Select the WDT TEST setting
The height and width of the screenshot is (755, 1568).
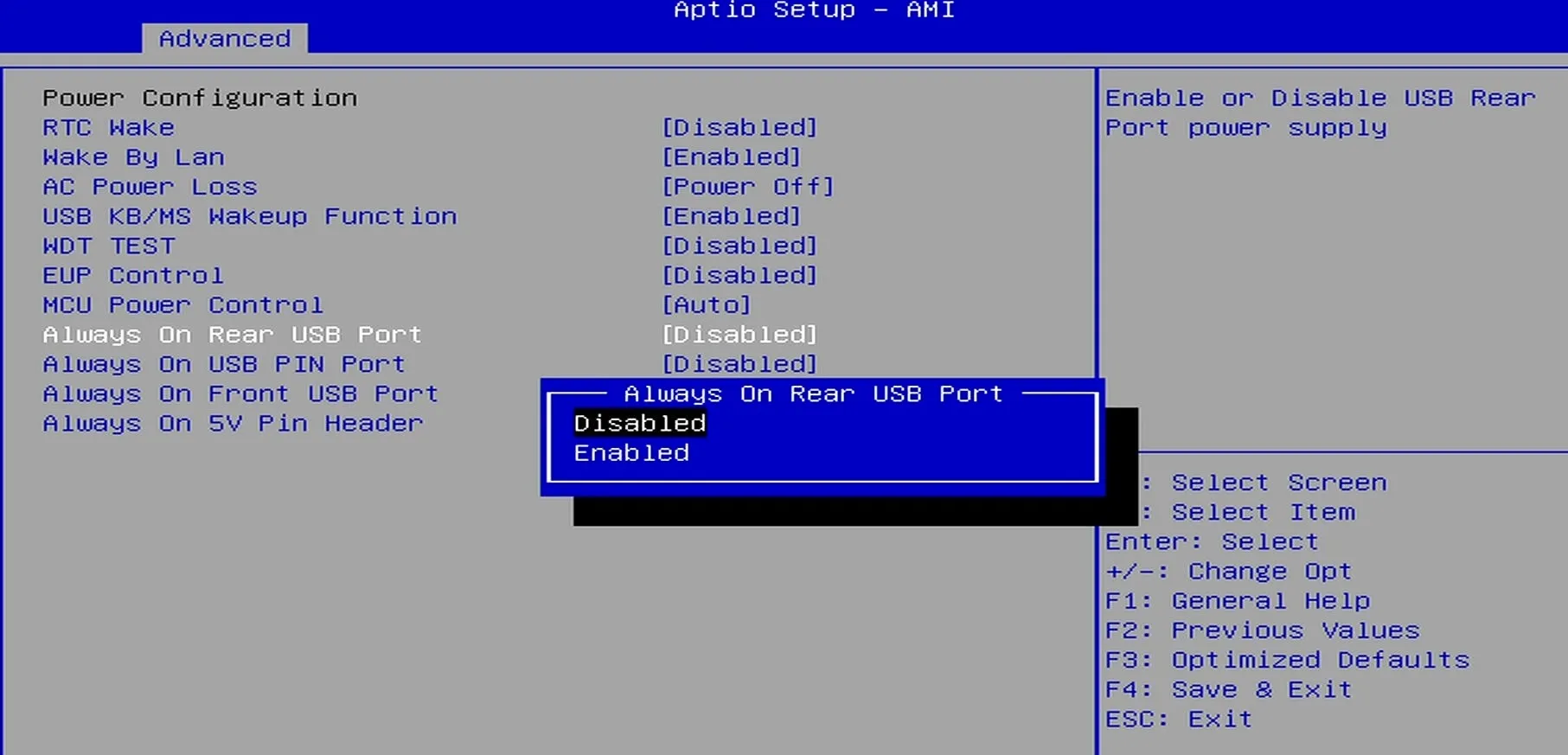tap(109, 246)
